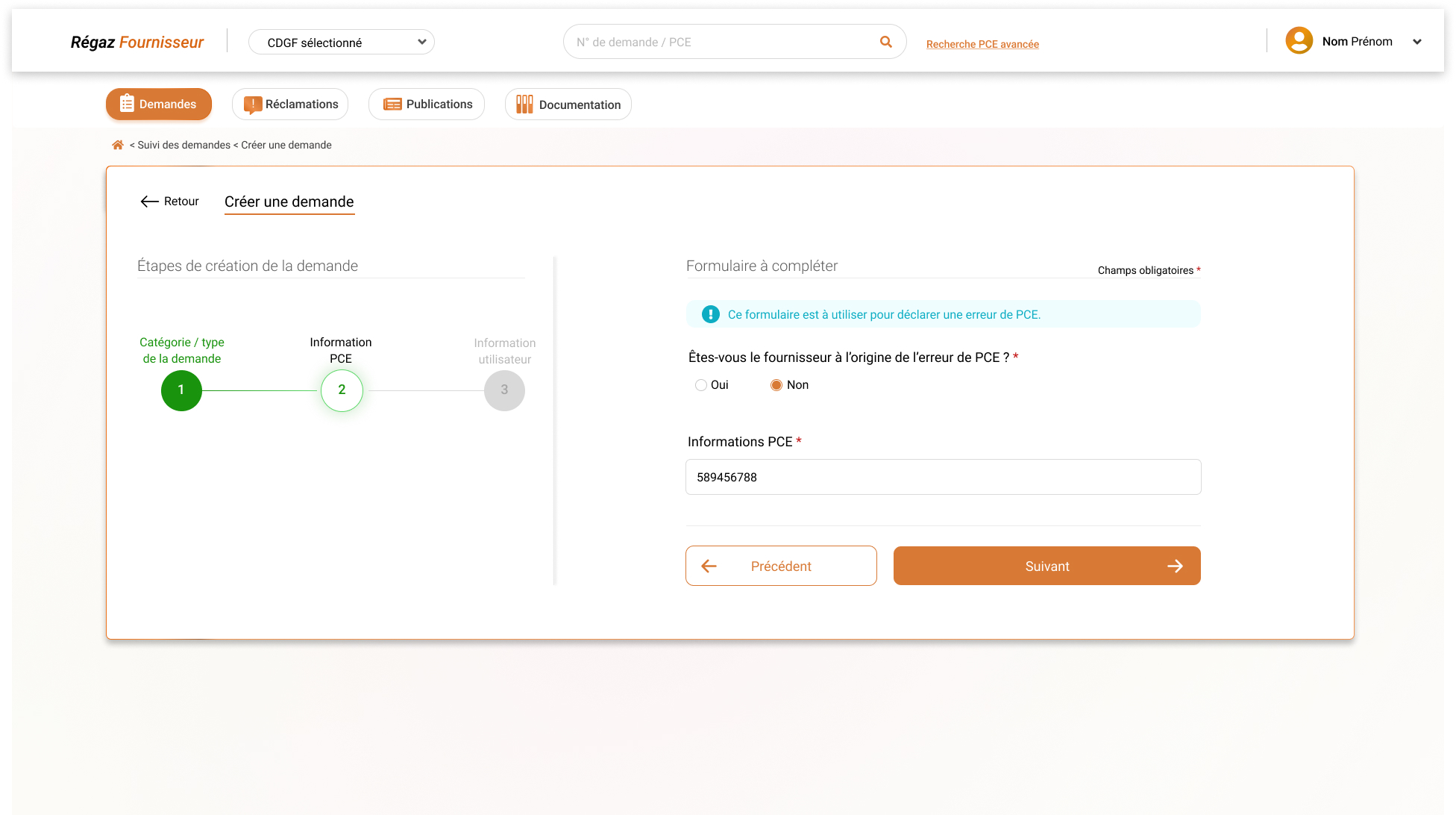This screenshot has height=815, width=1456.
Task: Click the Réclamations exclamation icon
Action: point(252,104)
